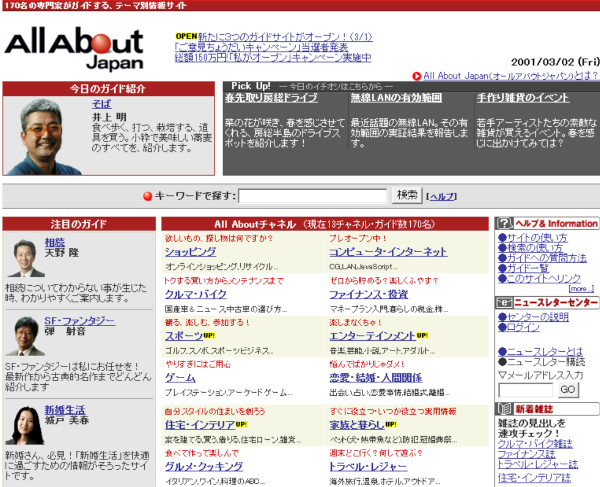This screenshot has height=487, width=600.
Task: Open the 手作り雑貨のイベント article
Action: [x=523, y=98]
